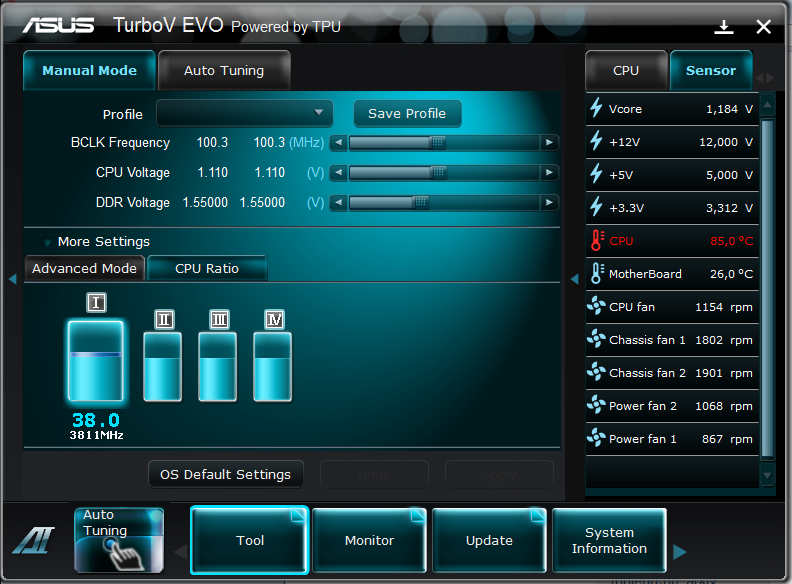Click the ASUS logo in title bar

tap(58, 25)
